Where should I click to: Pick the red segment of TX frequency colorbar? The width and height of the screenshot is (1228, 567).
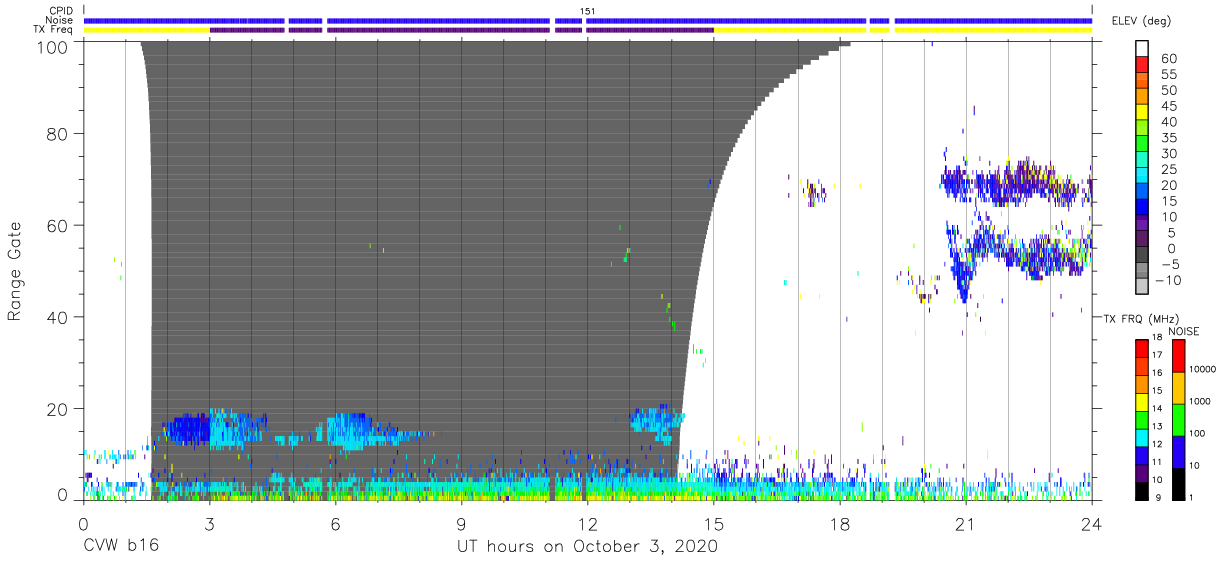1143,349
